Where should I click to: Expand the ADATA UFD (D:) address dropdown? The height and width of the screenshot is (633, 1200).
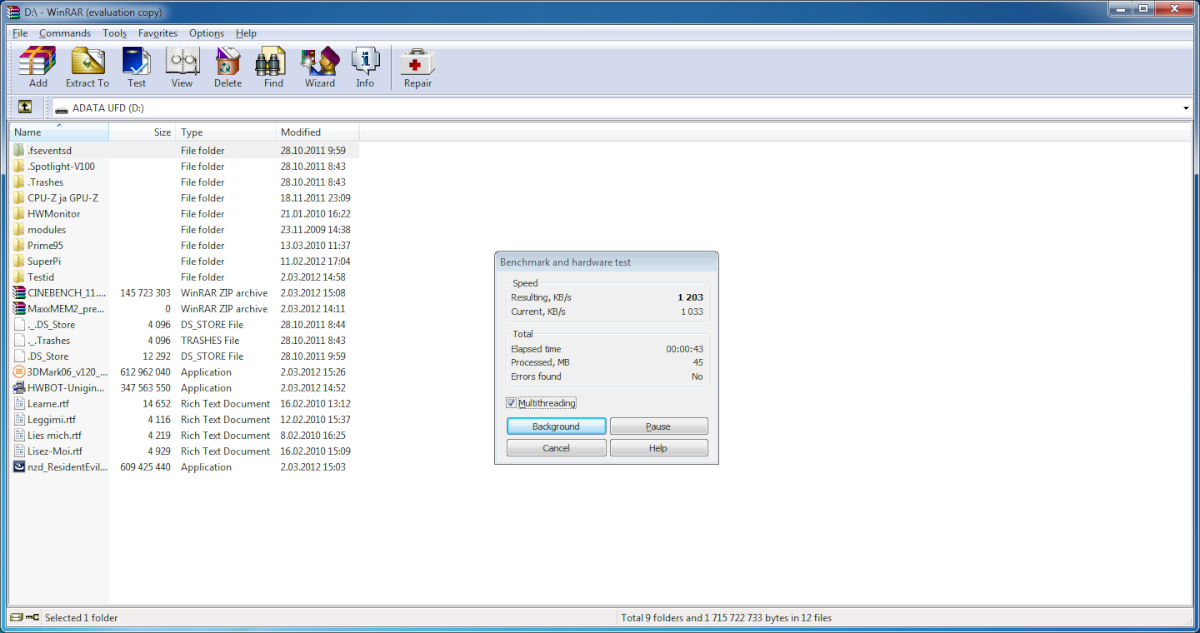point(1186,108)
